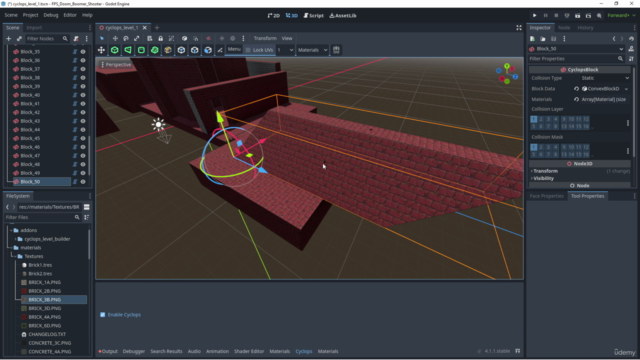
Task: Toggle visibility of Block_50
Action: (83, 182)
